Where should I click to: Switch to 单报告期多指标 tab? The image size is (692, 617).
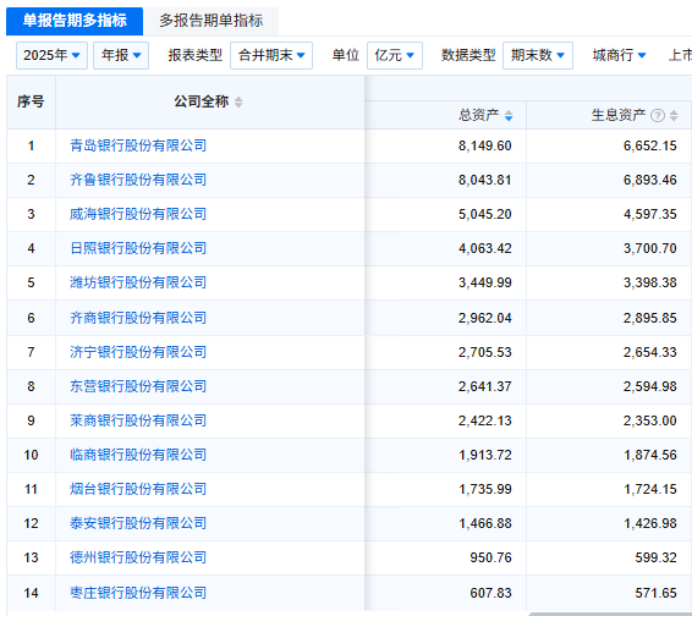tap(75, 21)
